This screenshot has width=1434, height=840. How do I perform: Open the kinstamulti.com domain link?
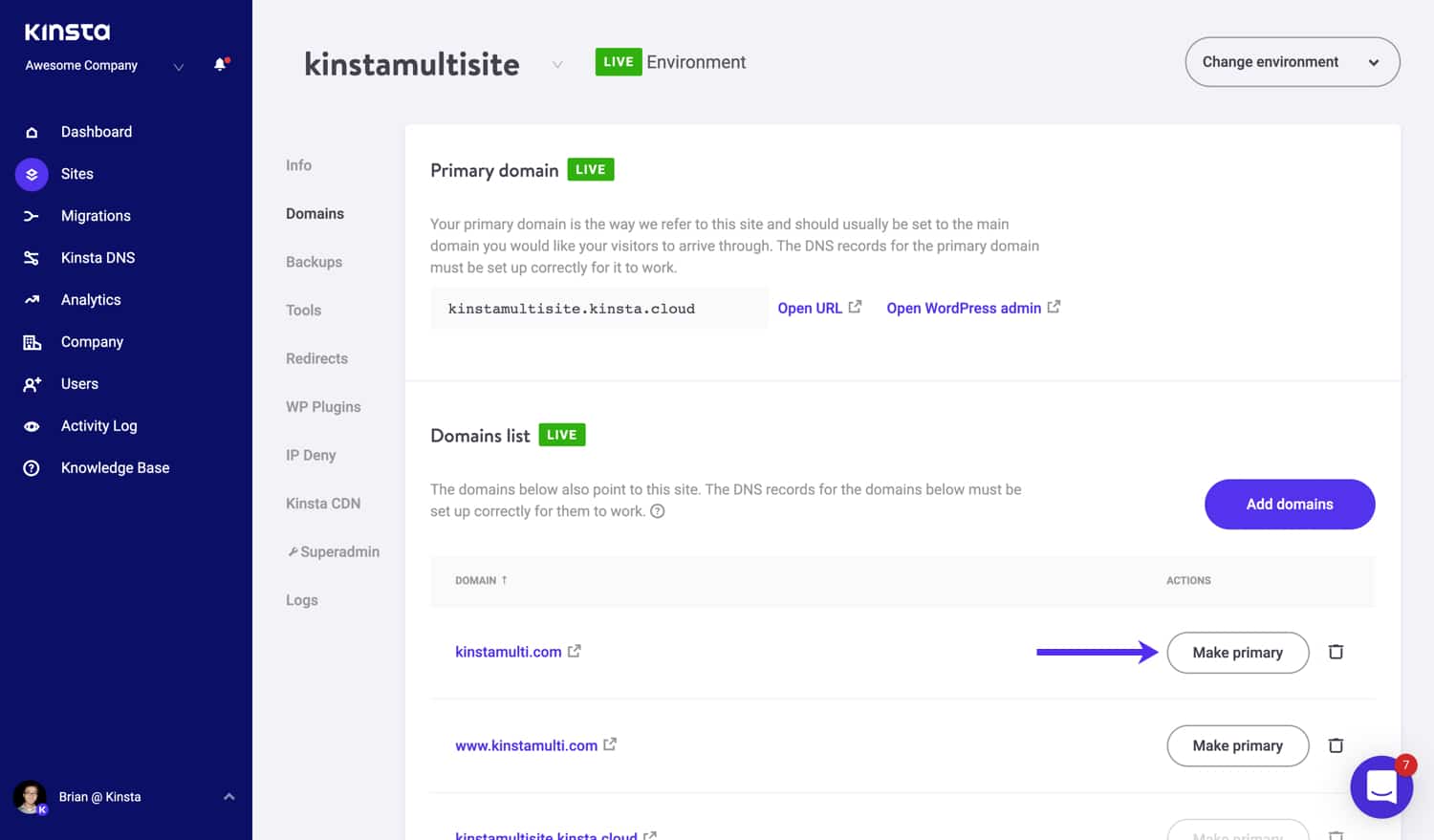pos(509,652)
